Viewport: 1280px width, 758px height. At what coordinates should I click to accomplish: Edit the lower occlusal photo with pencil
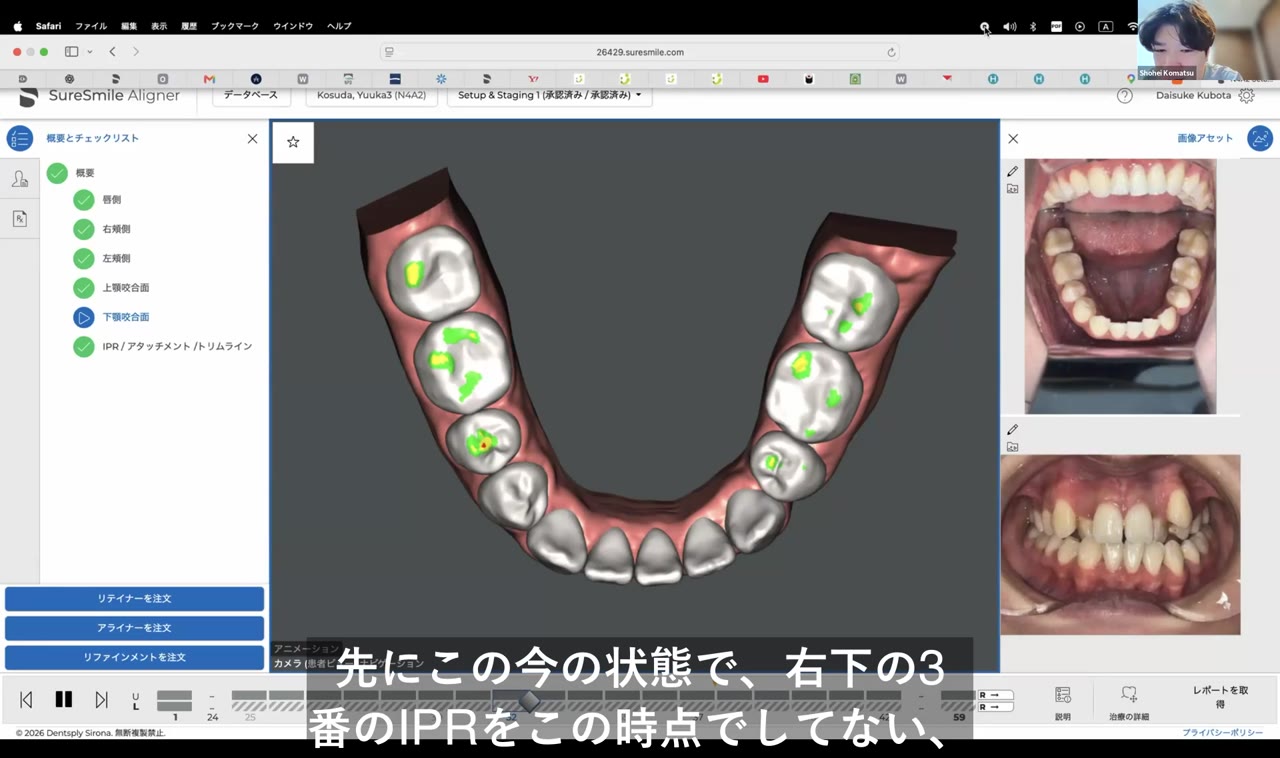click(x=1012, y=172)
